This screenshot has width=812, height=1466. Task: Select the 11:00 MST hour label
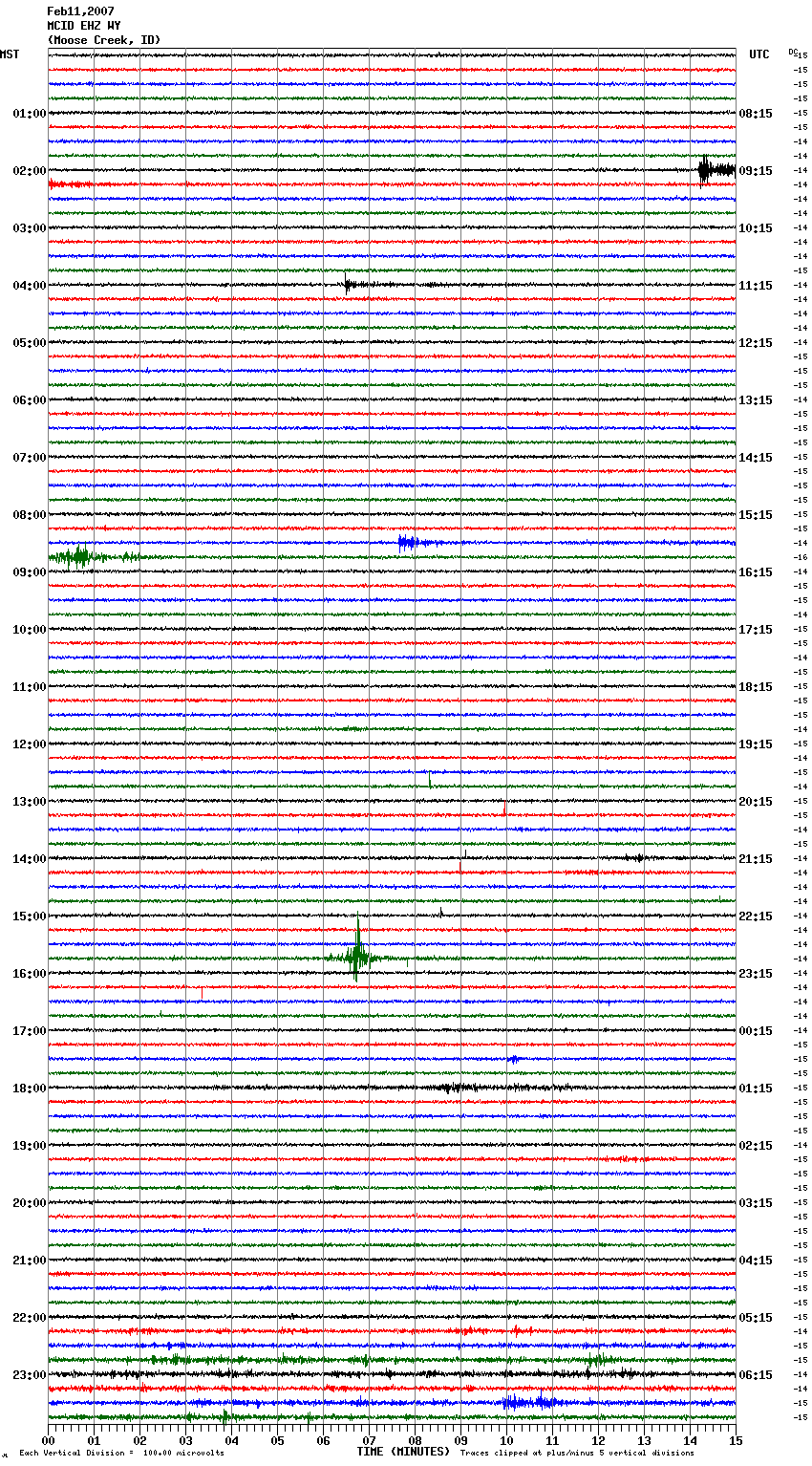tap(29, 687)
